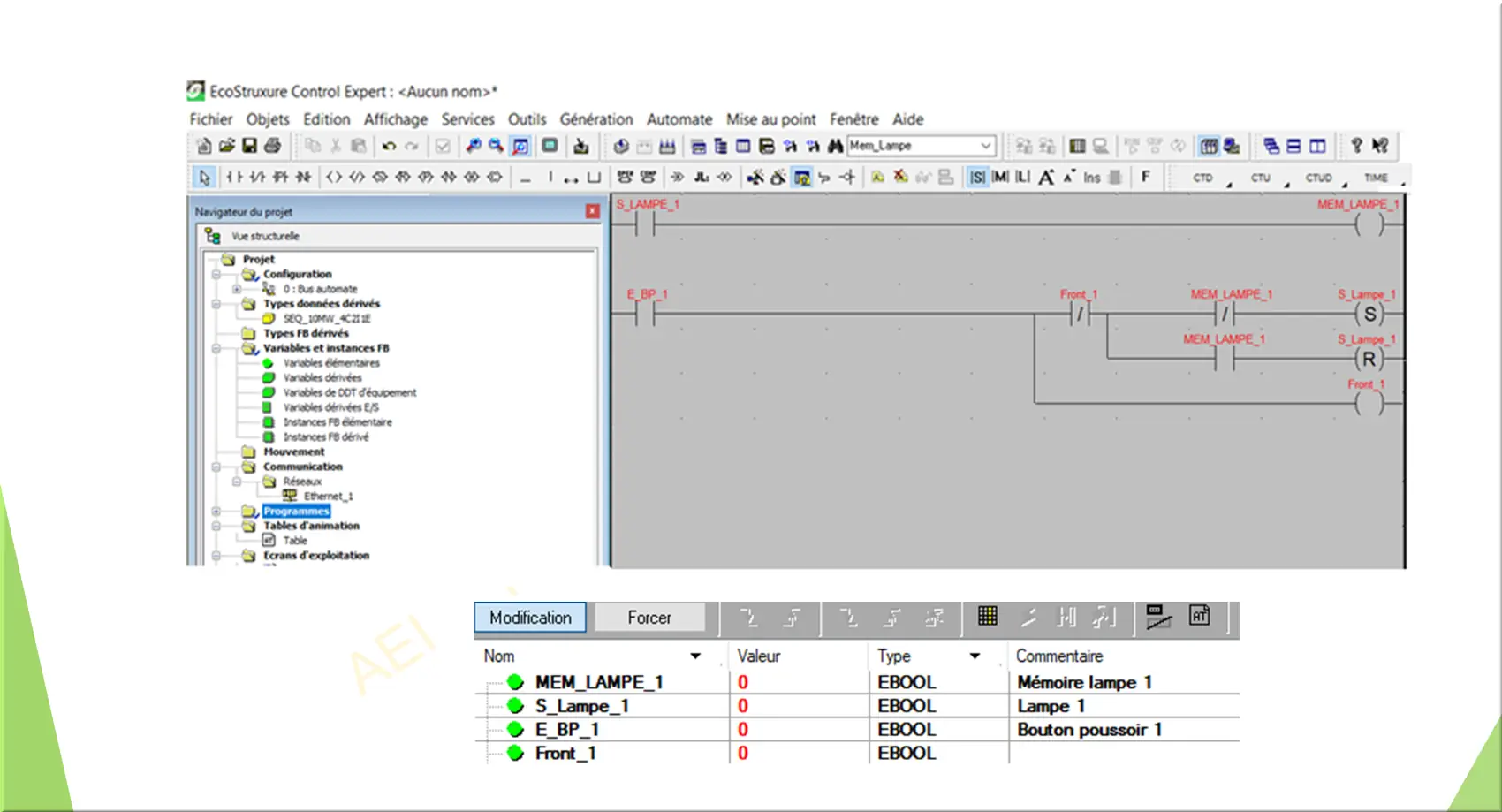The image size is (1502, 812).
Task: Open the Mise au point menu
Action: 771,119
